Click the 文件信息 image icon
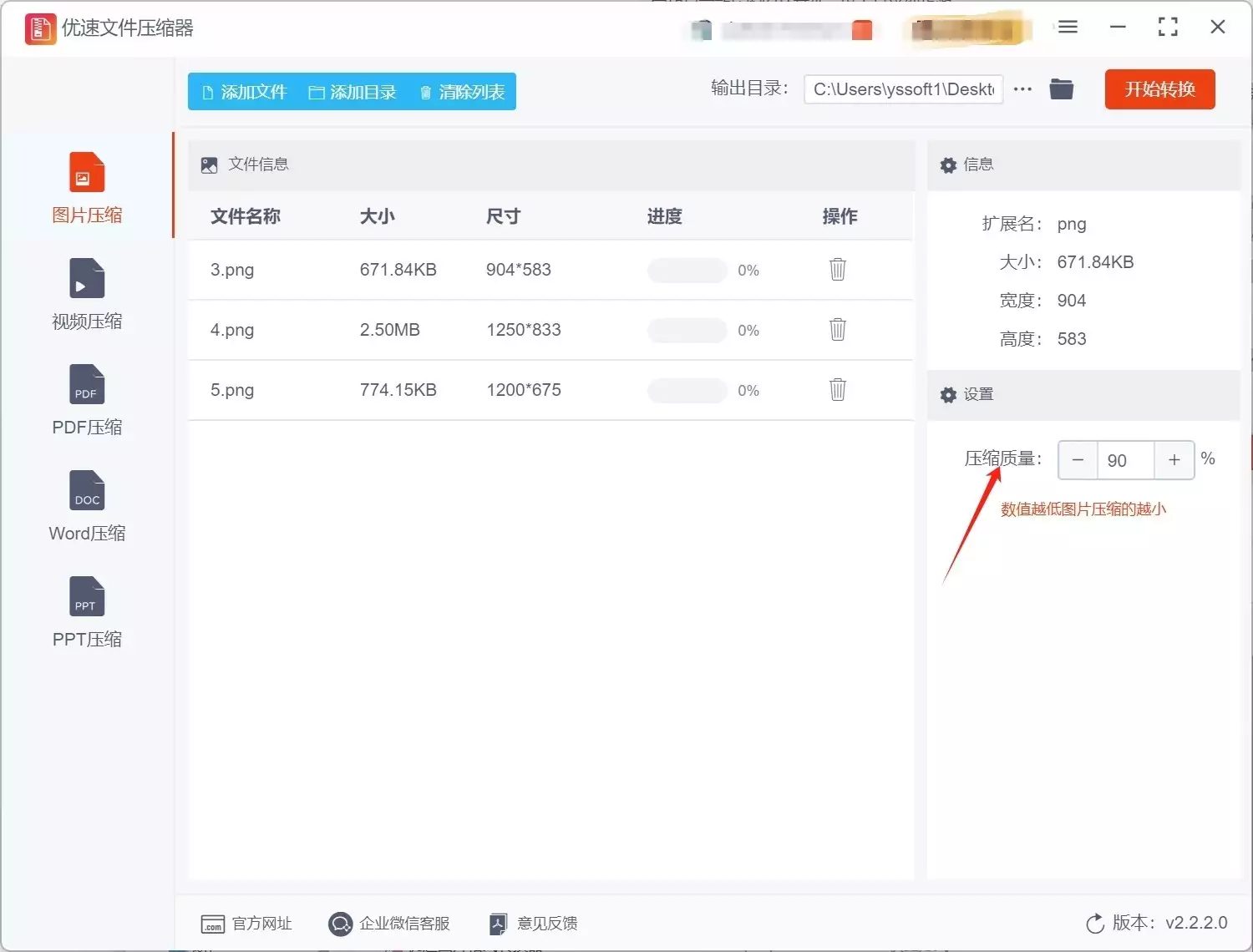1253x952 pixels. 210,165
